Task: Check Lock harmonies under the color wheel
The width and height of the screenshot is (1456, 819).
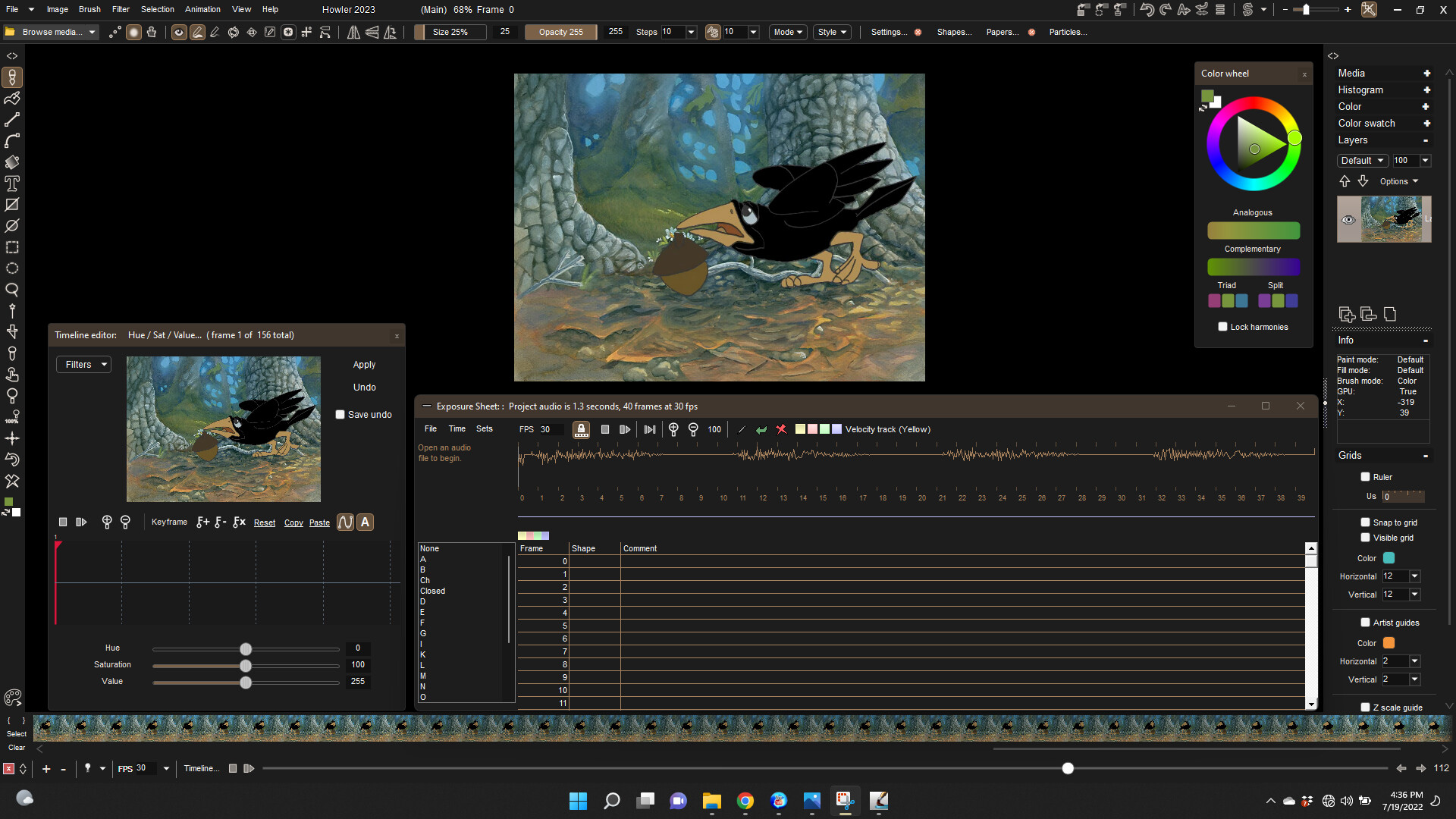Action: (x=1222, y=326)
